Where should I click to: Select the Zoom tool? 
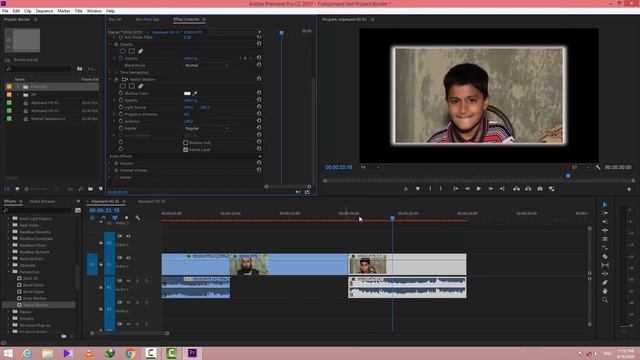coord(604,300)
